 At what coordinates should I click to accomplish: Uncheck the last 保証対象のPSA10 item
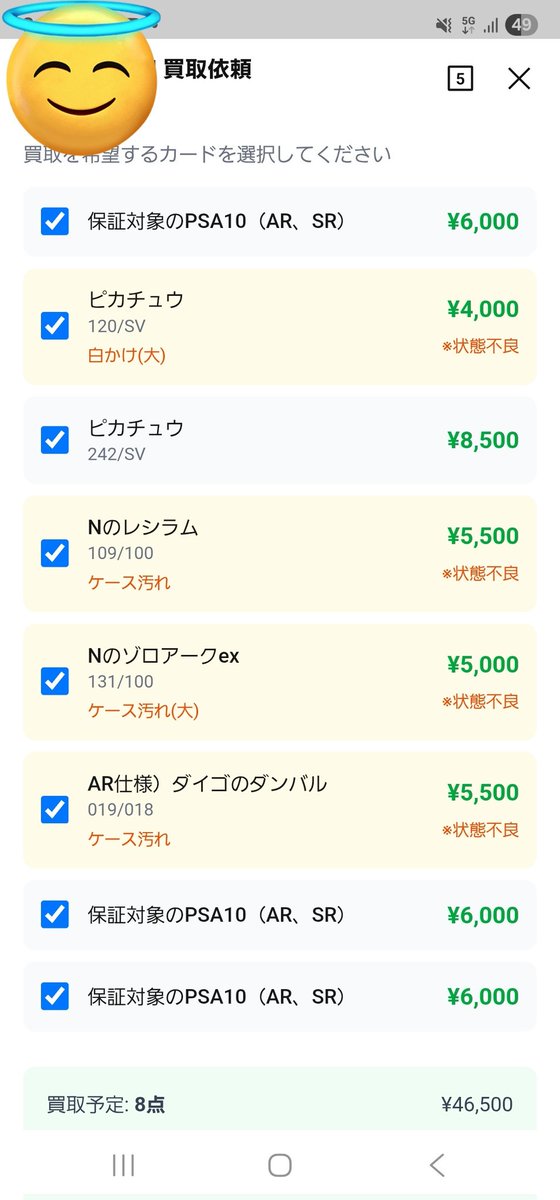[55, 996]
